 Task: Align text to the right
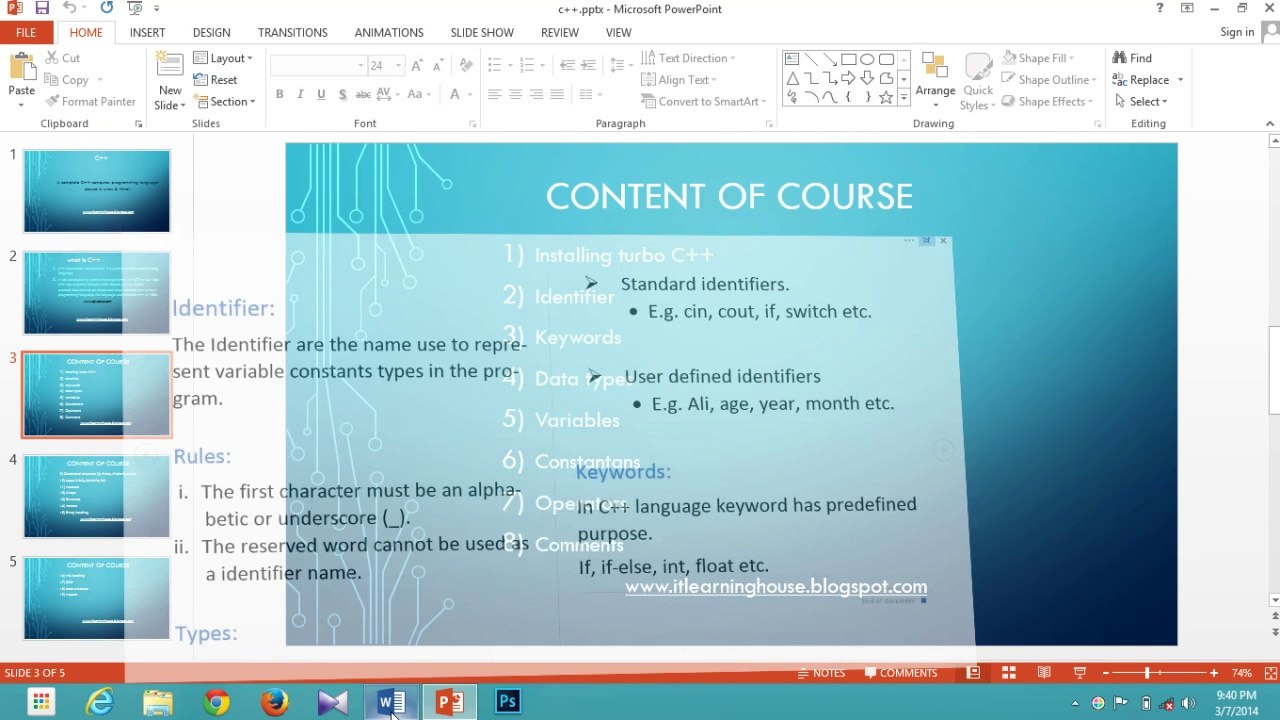click(536, 94)
